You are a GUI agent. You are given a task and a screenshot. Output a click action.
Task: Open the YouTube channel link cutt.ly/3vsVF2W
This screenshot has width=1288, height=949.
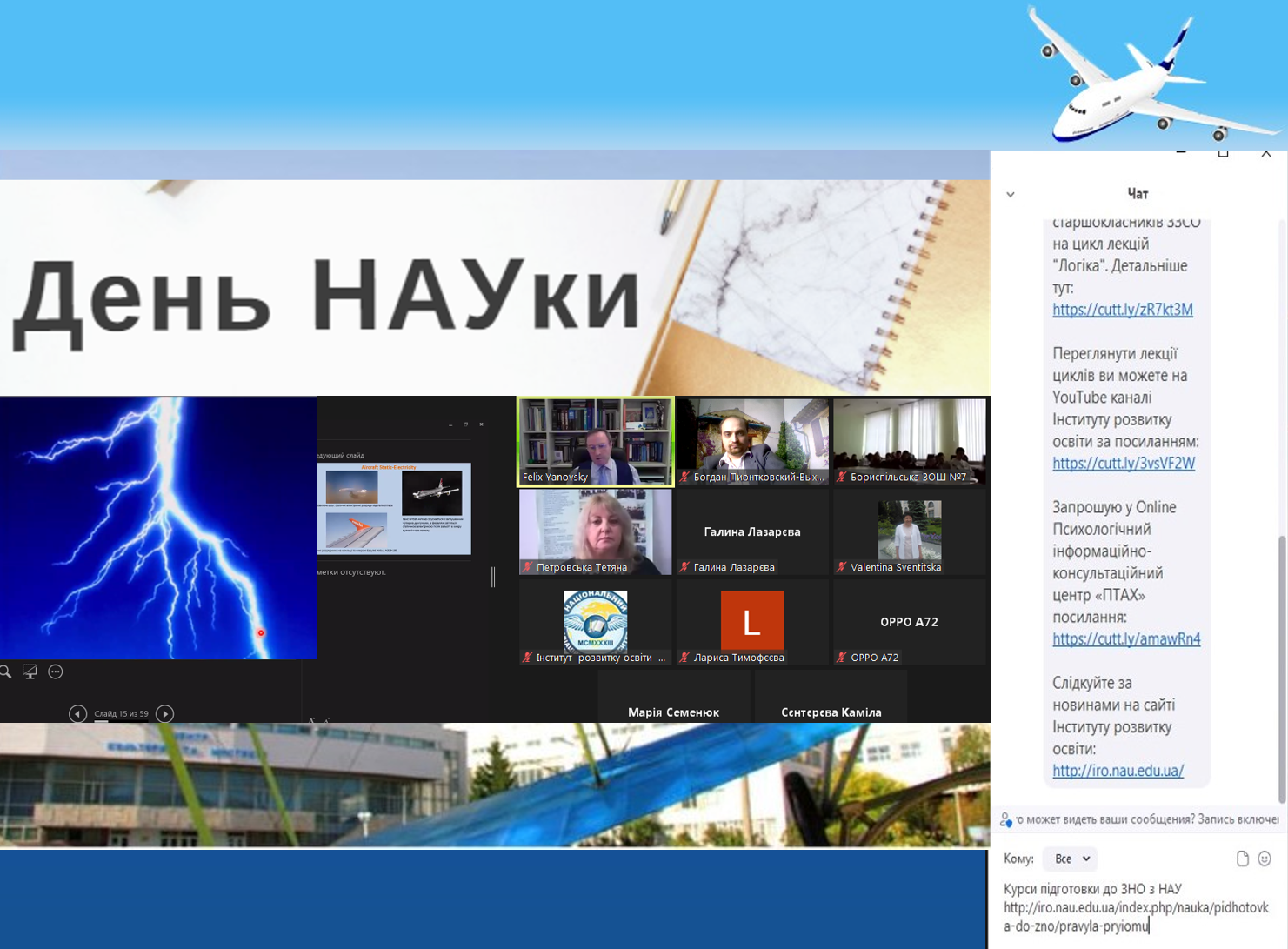1123,464
